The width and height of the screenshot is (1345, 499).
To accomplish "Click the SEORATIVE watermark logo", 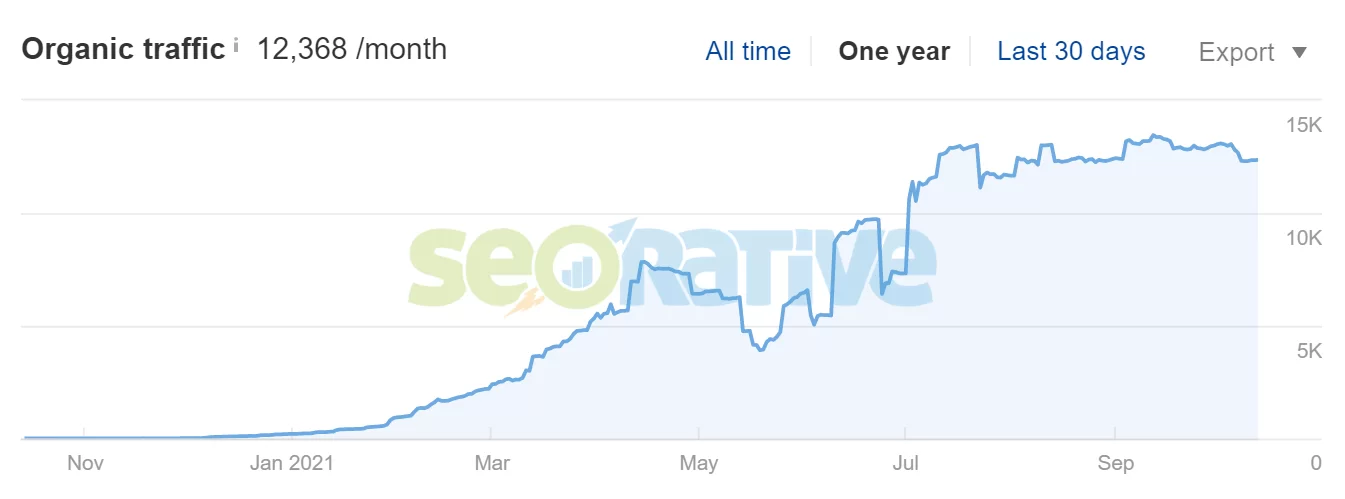I will [x=672, y=267].
